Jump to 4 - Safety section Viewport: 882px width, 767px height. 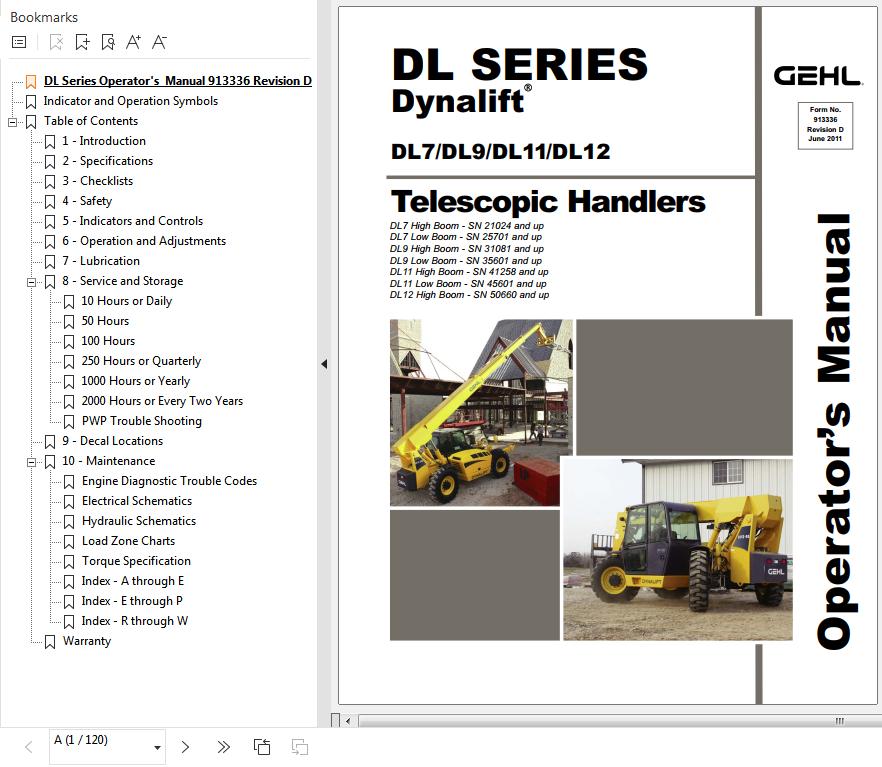tap(87, 201)
